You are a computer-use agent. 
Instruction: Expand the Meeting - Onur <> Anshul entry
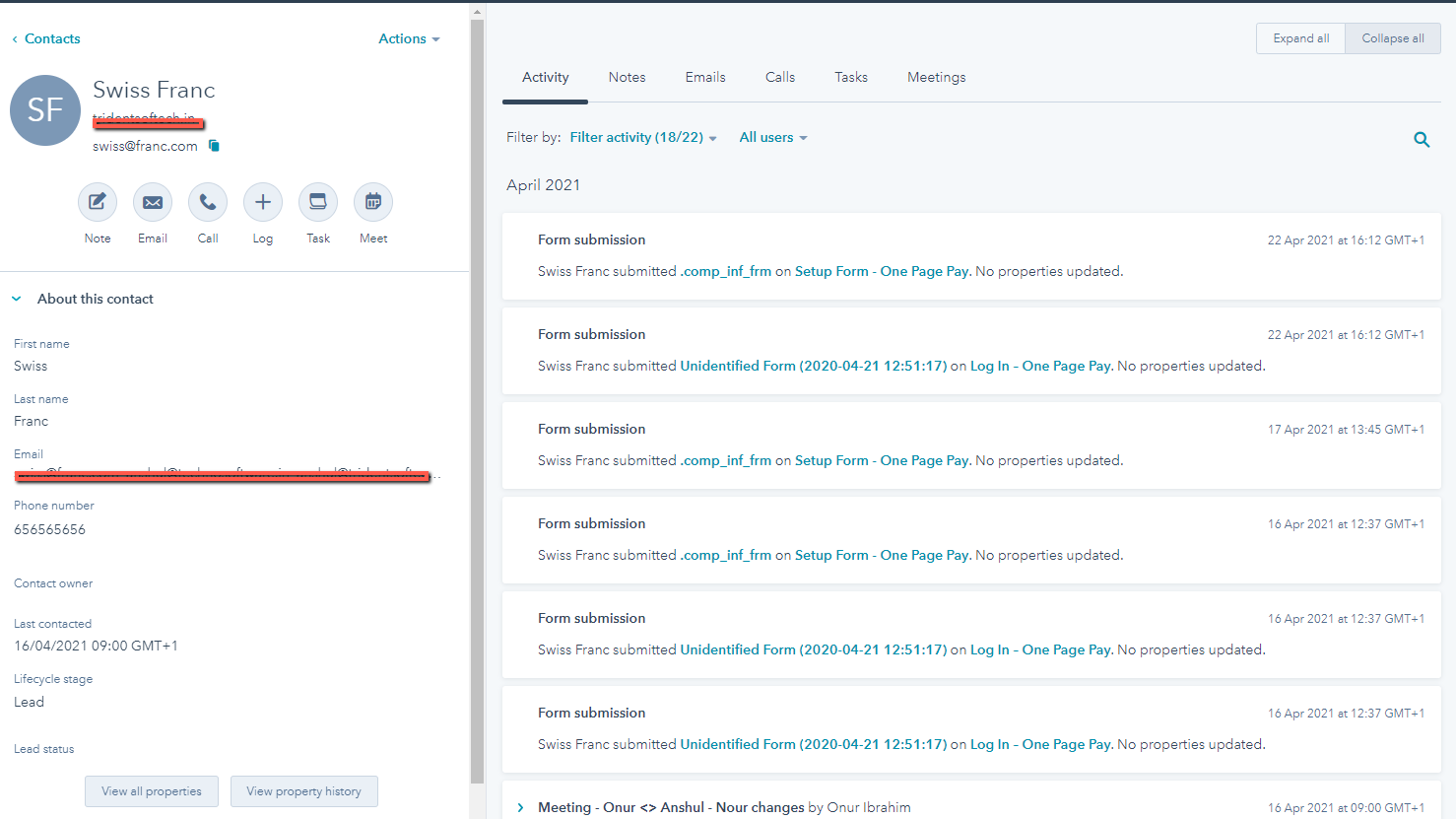520,806
